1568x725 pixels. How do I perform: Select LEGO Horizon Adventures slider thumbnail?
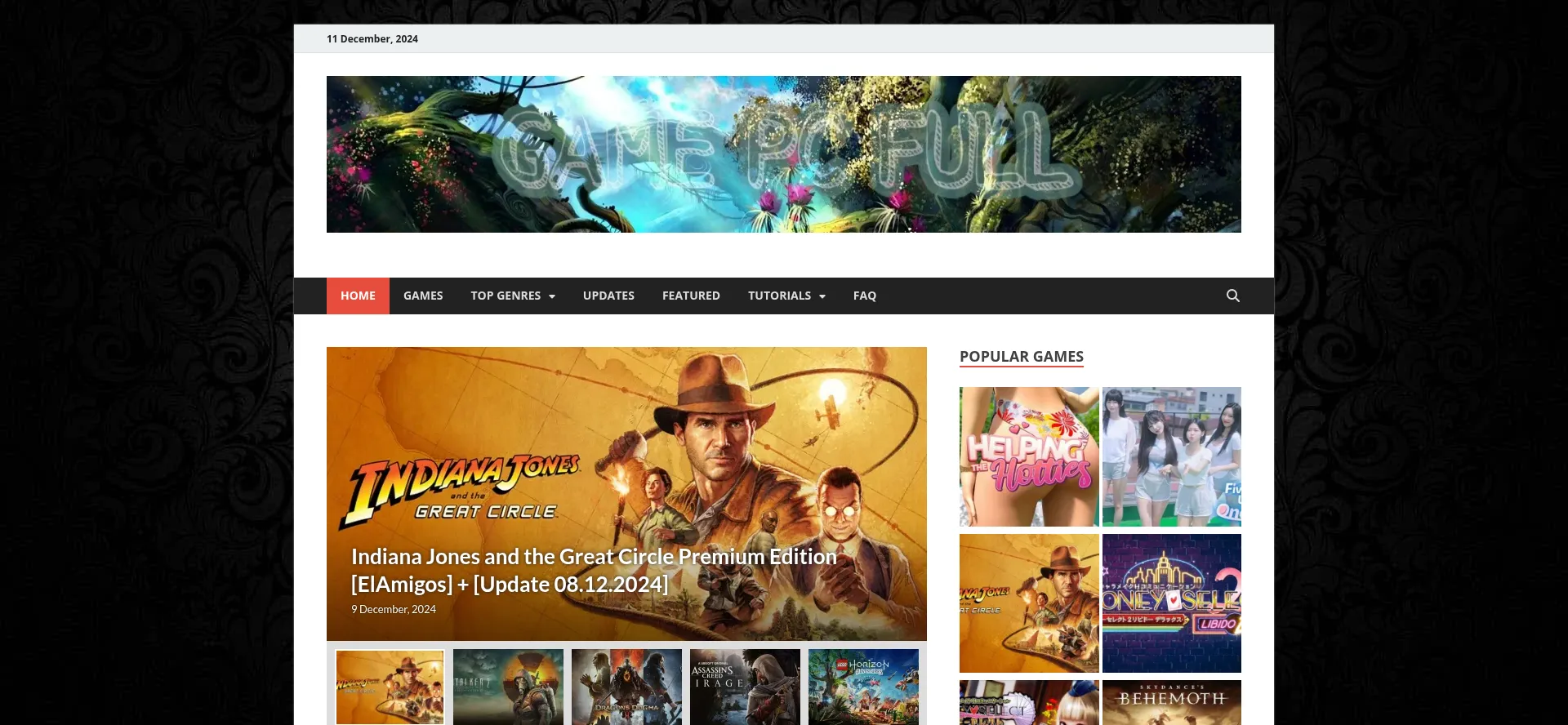(x=863, y=687)
